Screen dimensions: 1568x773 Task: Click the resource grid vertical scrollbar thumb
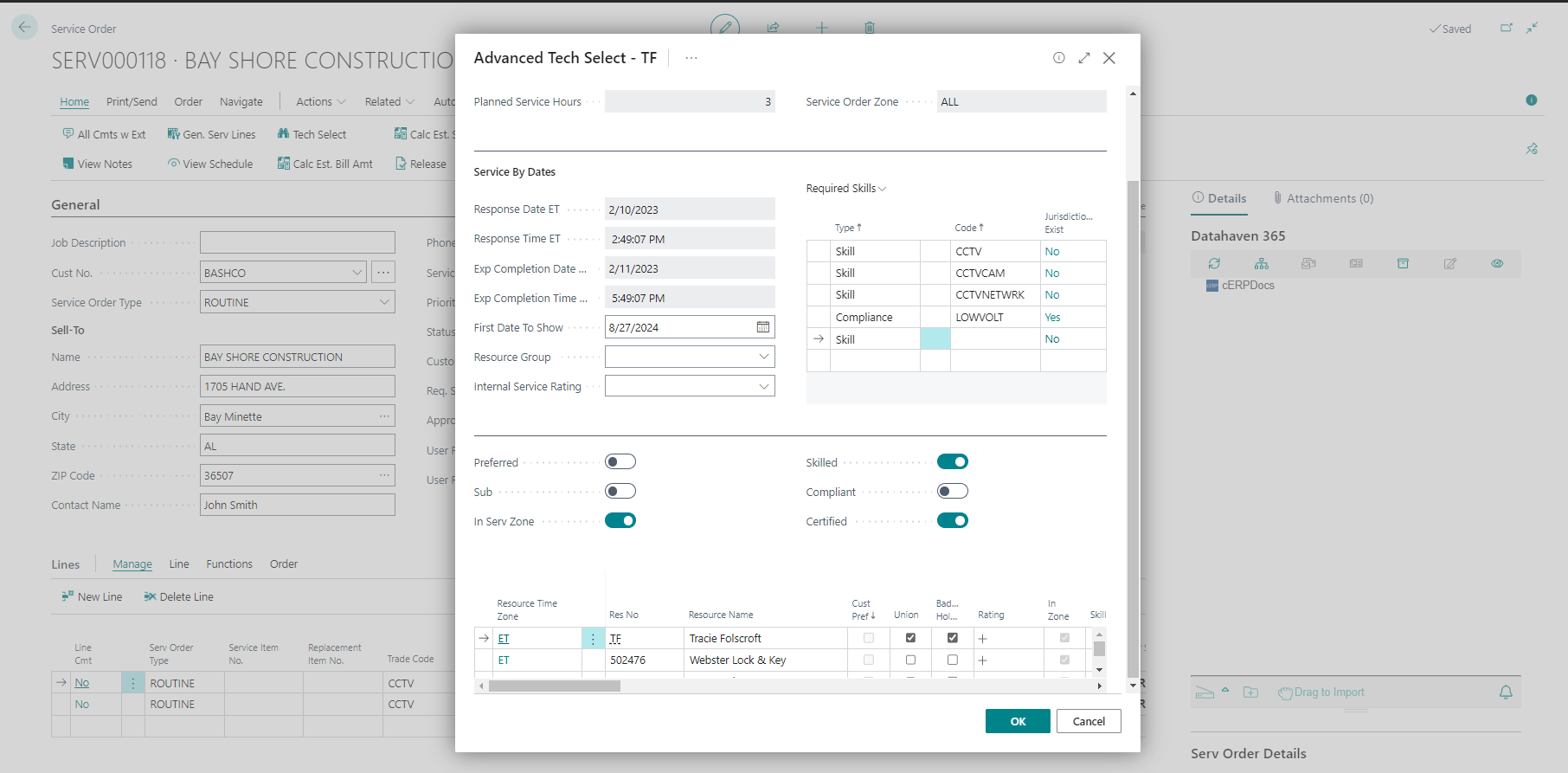tap(1099, 648)
